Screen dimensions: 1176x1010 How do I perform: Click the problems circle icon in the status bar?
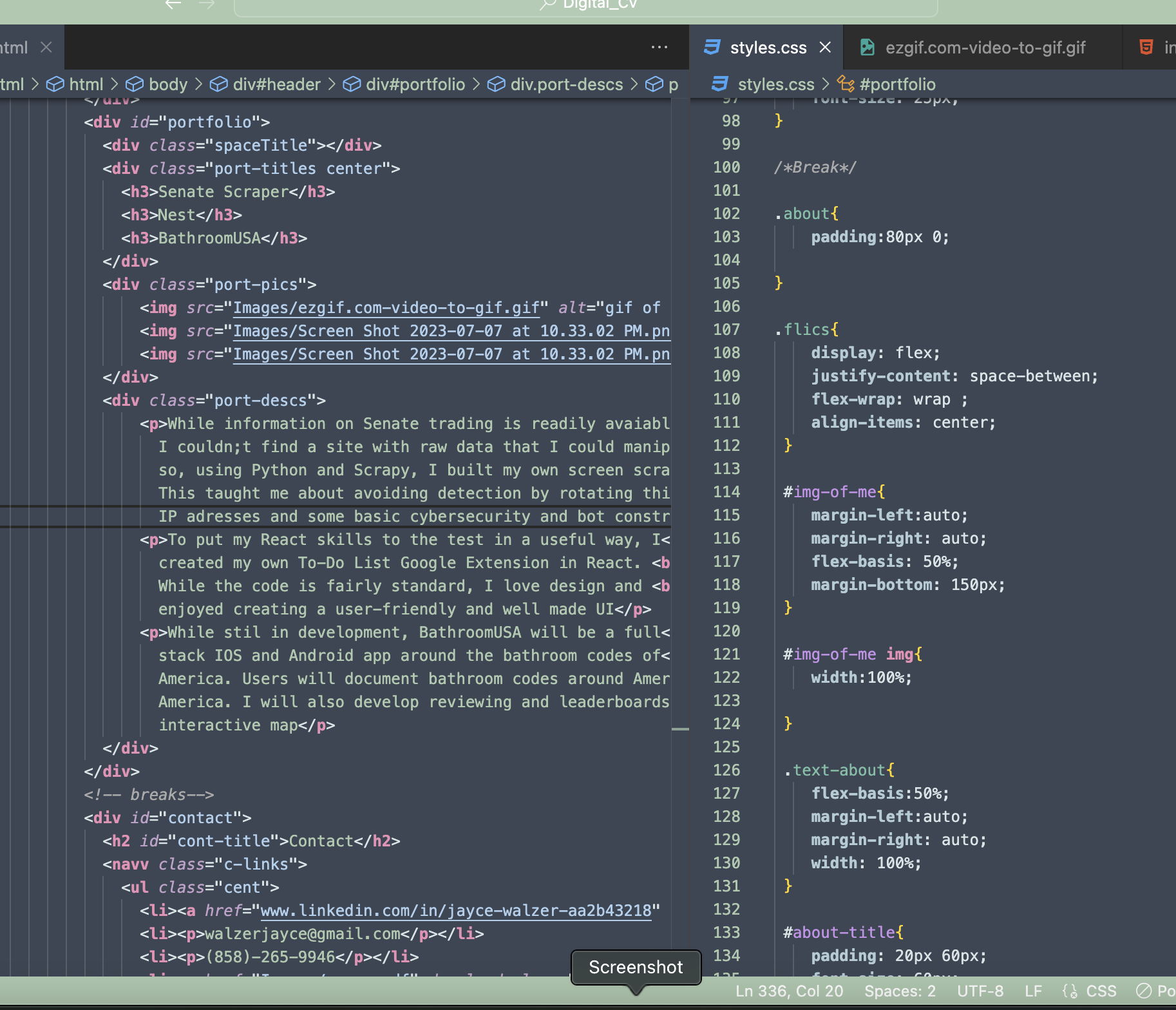tap(1143, 991)
